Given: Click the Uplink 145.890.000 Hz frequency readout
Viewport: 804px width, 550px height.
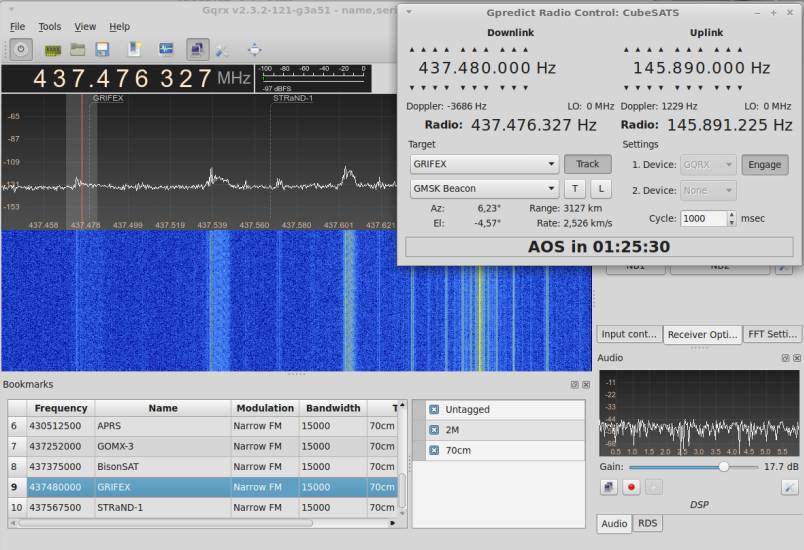Looking at the screenshot, I should point(701,68).
